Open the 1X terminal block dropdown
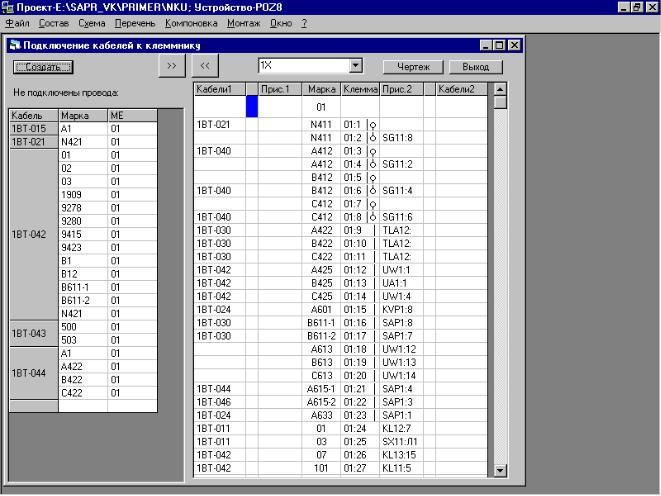This screenshot has width=661, height=496. click(x=356, y=66)
